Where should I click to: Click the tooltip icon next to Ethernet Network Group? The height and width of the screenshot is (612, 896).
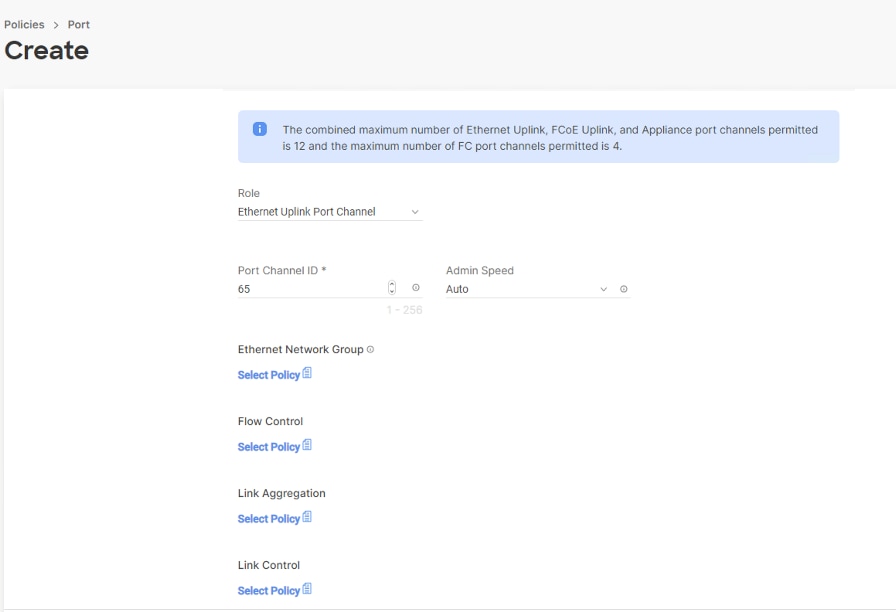coord(370,349)
